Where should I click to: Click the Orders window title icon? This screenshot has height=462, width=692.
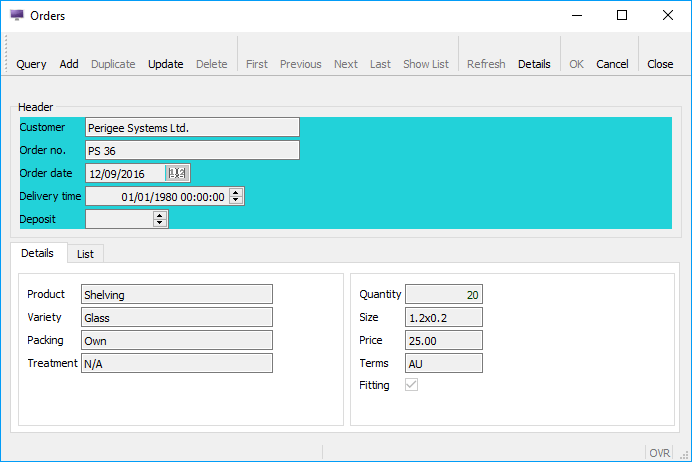point(16,15)
